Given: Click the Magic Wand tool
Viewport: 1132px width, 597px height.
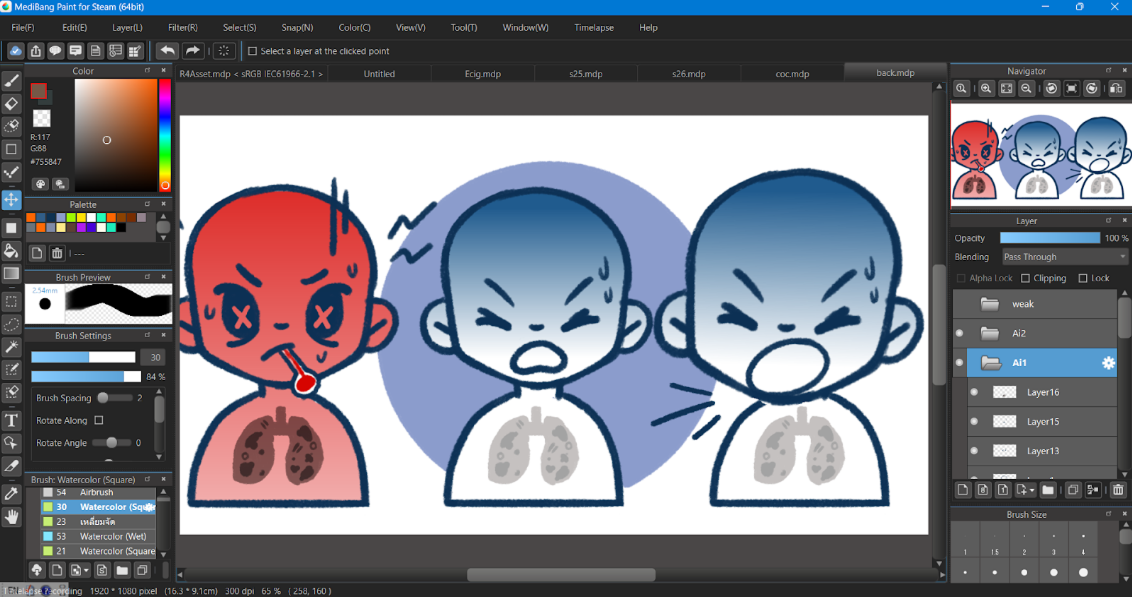Looking at the screenshot, I should (12, 347).
